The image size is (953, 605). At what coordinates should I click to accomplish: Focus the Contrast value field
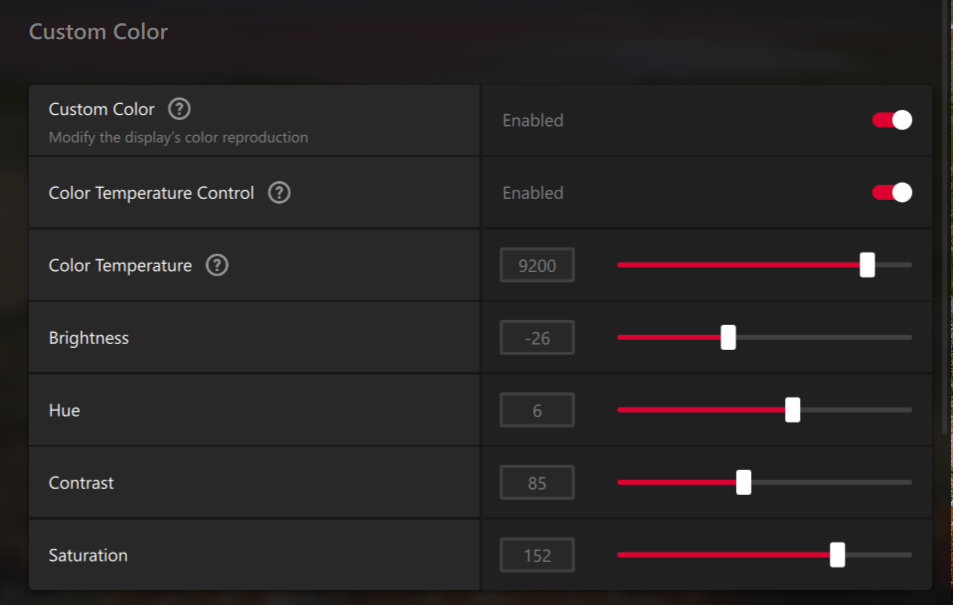(x=538, y=483)
